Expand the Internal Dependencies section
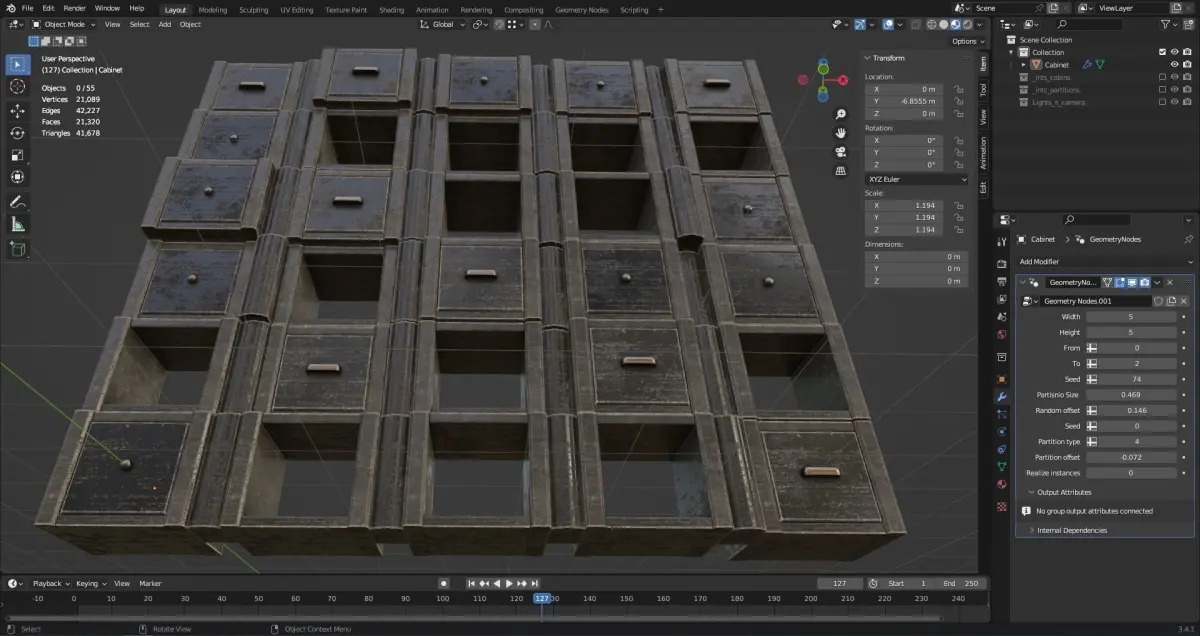The image size is (1200, 636). (x=1071, y=530)
